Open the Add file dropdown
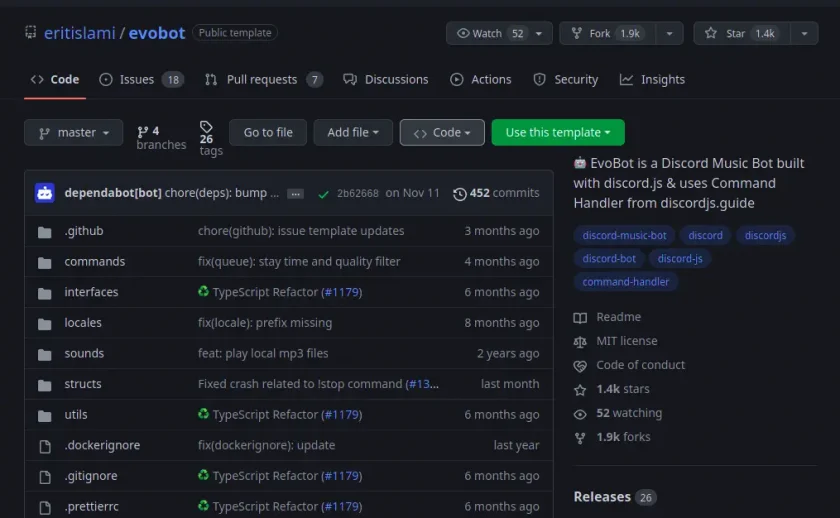 [353, 132]
